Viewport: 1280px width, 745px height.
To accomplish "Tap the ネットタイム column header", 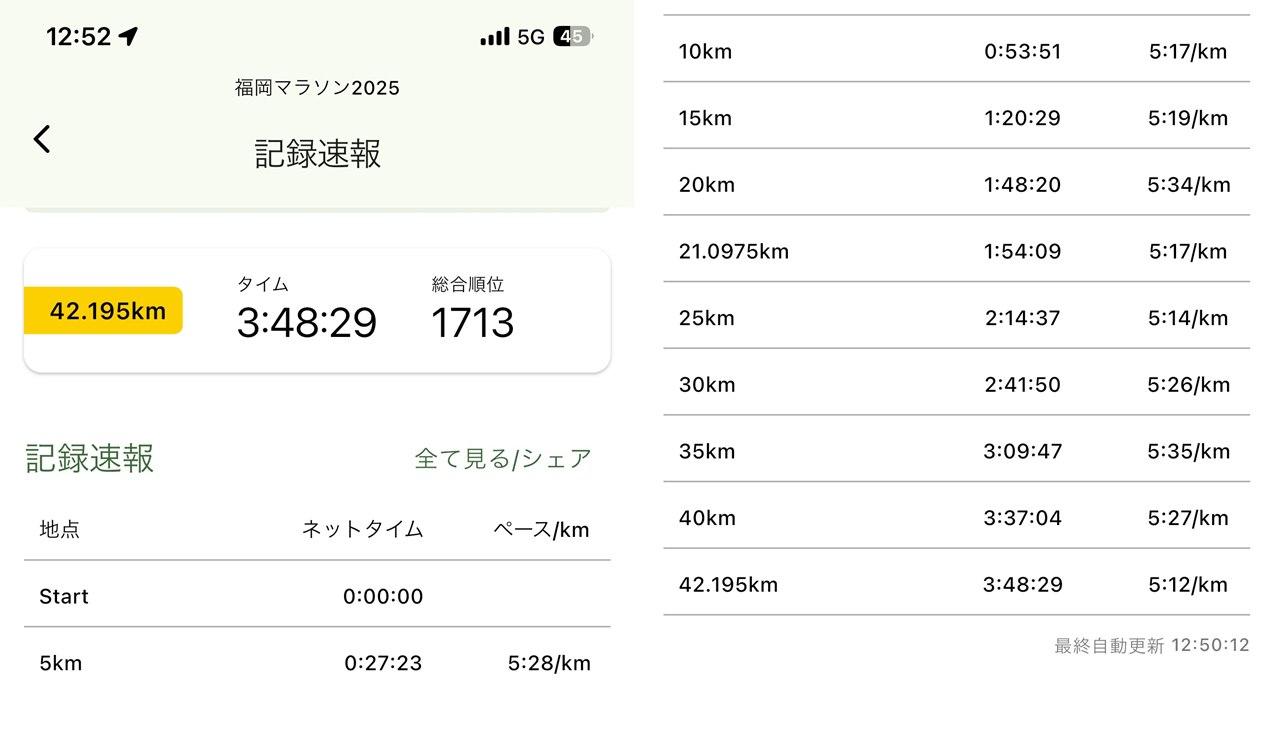I will [x=362, y=529].
